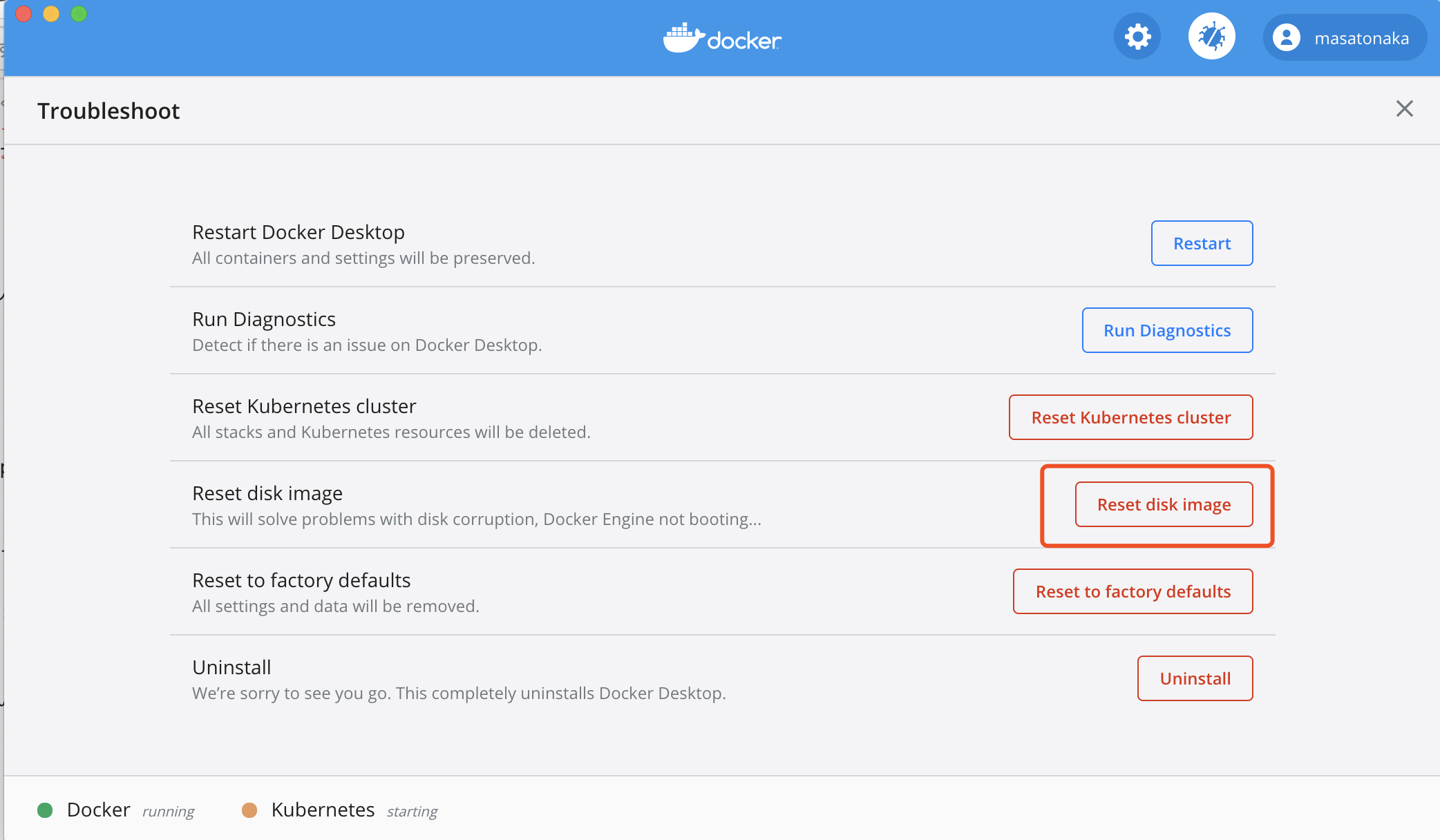The height and width of the screenshot is (840, 1440).
Task: Click the 'Detect if there is an issue' description
Action: [367, 345]
